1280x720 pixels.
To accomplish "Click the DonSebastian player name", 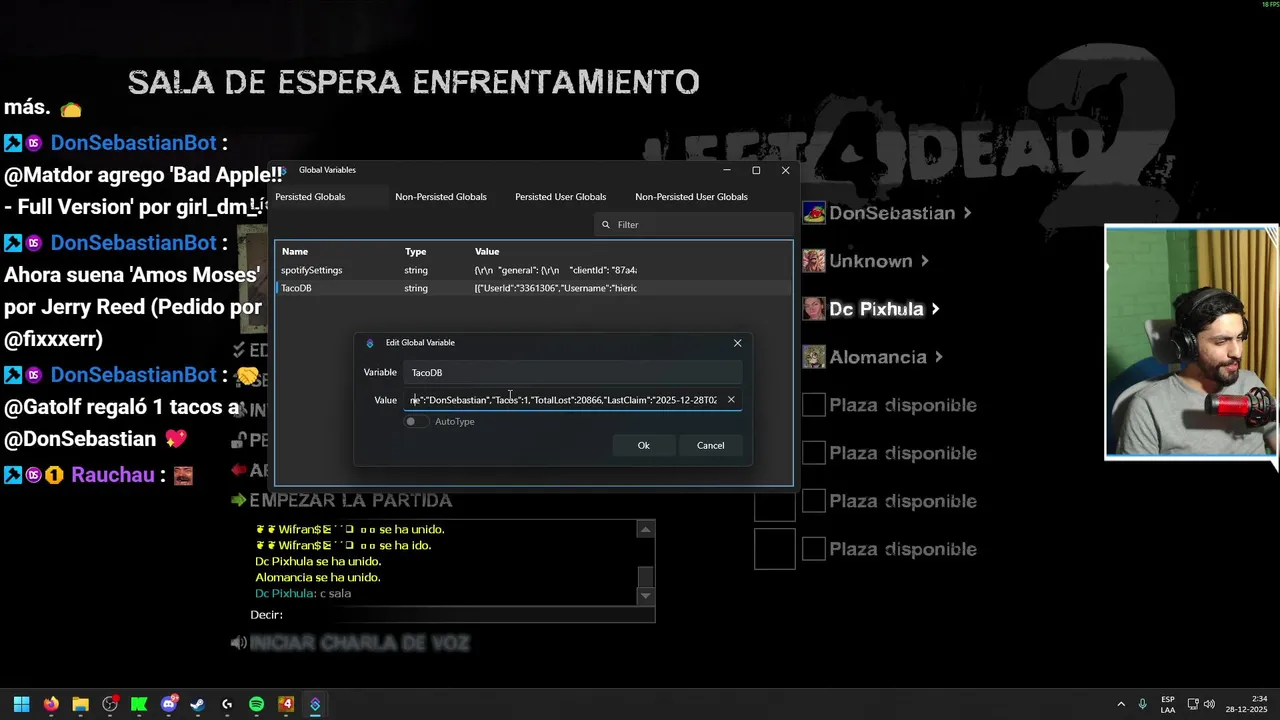I will click(892, 213).
